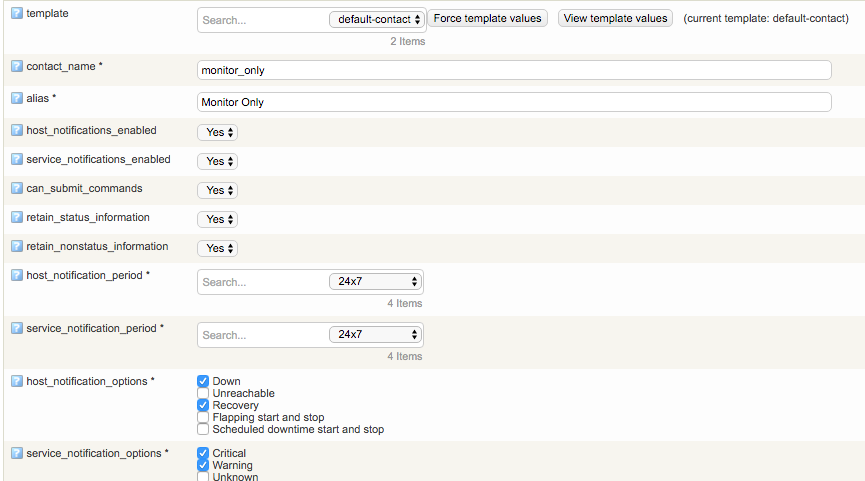
Task: Show help for host_notifications_enabled
Action: pyautogui.click(x=17, y=130)
